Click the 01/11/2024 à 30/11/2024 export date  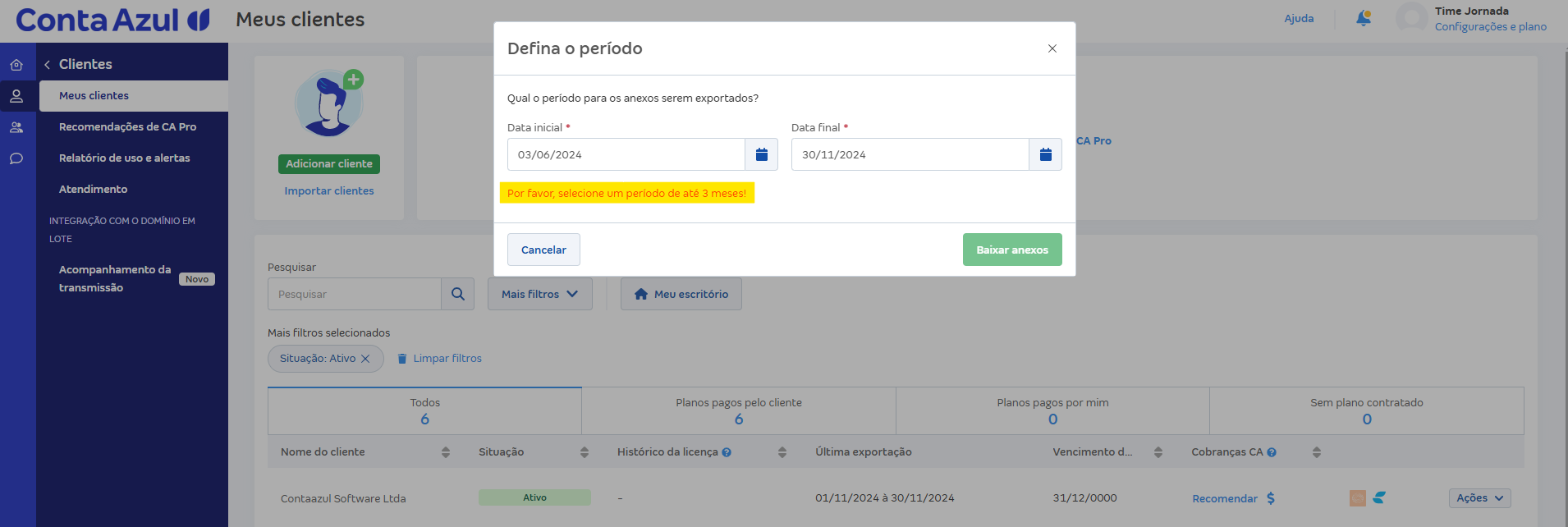[x=885, y=498]
